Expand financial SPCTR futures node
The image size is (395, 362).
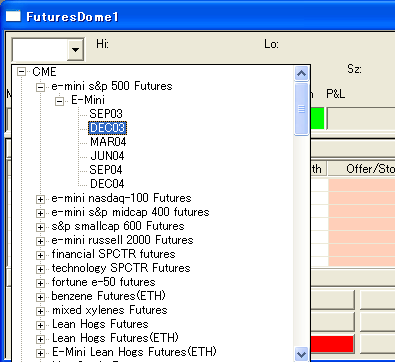click(x=40, y=255)
